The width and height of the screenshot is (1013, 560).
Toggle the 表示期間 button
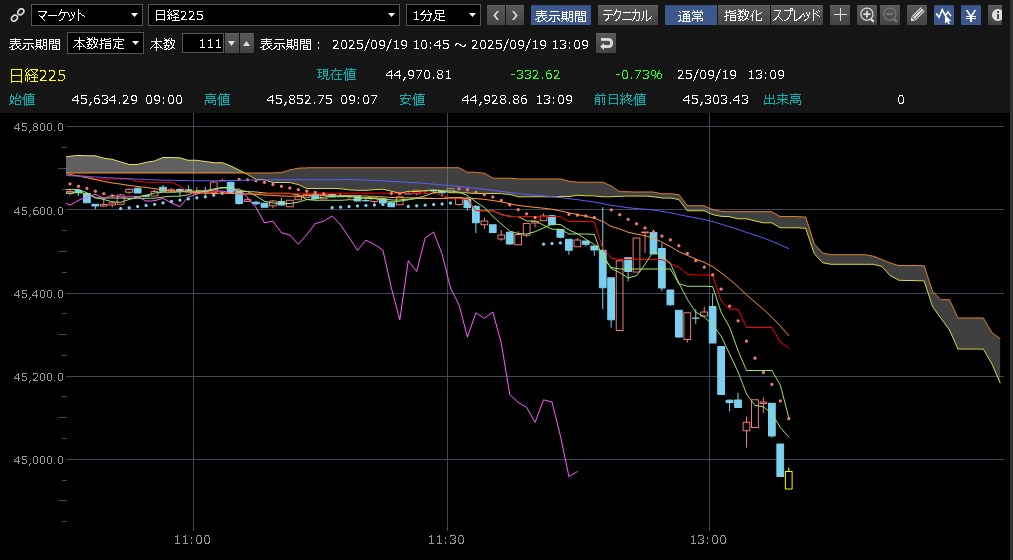[561, 16]
